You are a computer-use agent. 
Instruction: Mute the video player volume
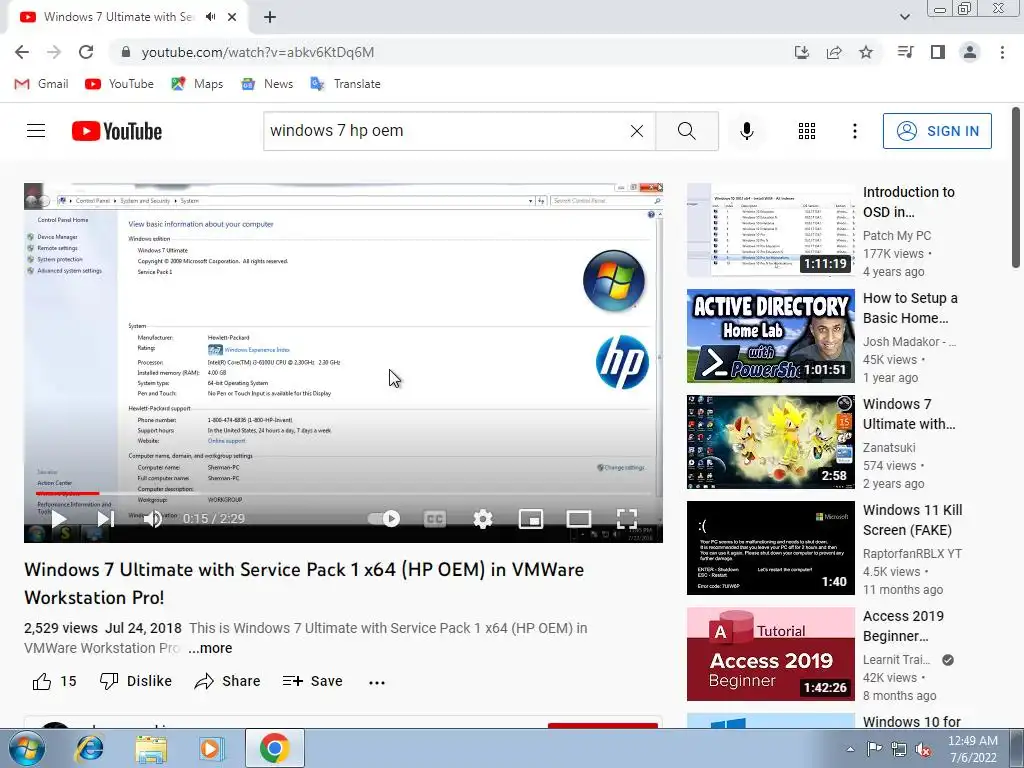pyautogui.click(x=153, y=519)
